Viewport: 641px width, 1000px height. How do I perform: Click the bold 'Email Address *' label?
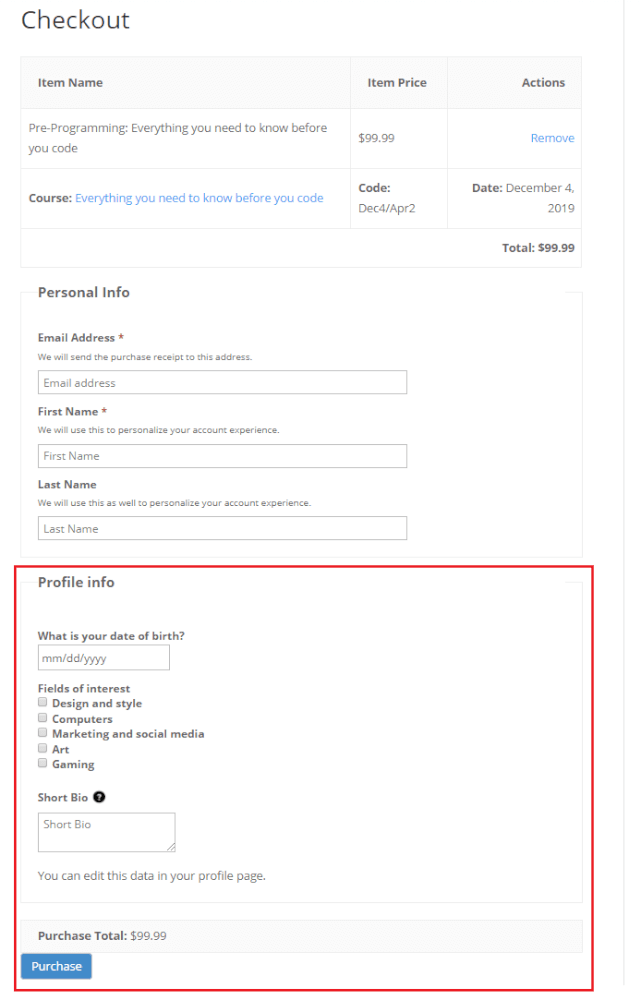click(x=80, y=338)
